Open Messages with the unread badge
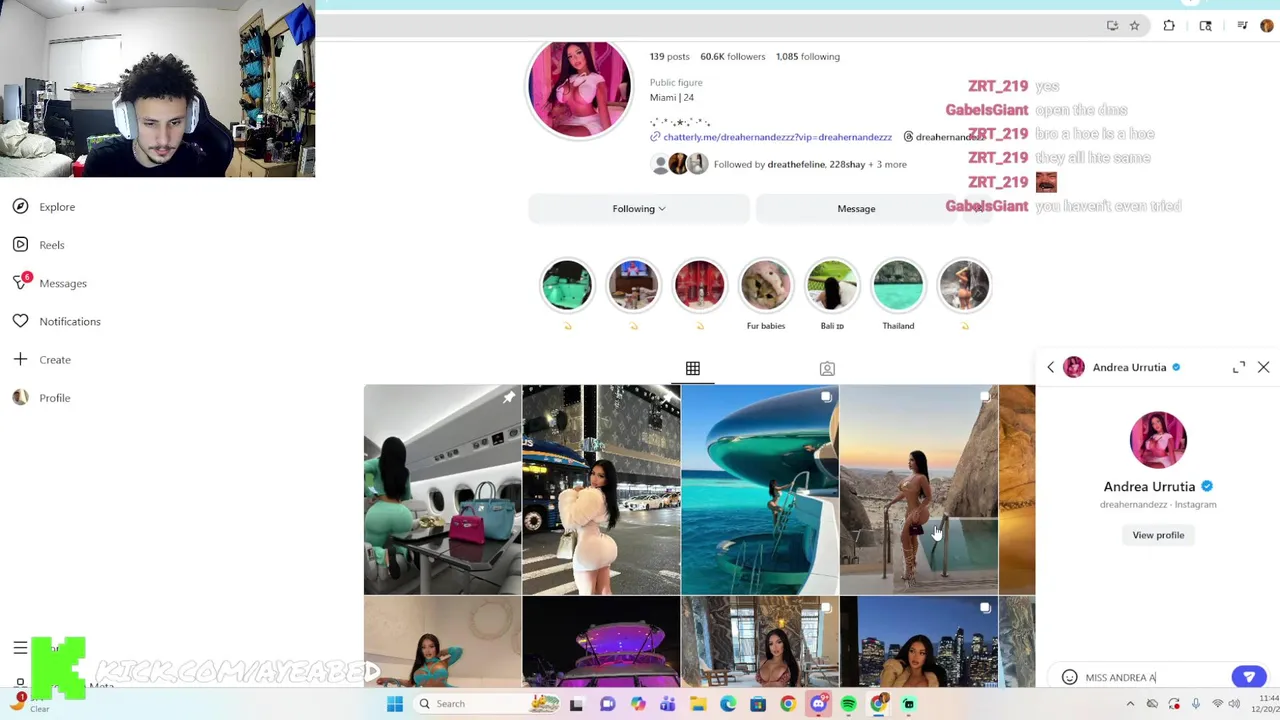 (50, 283)
